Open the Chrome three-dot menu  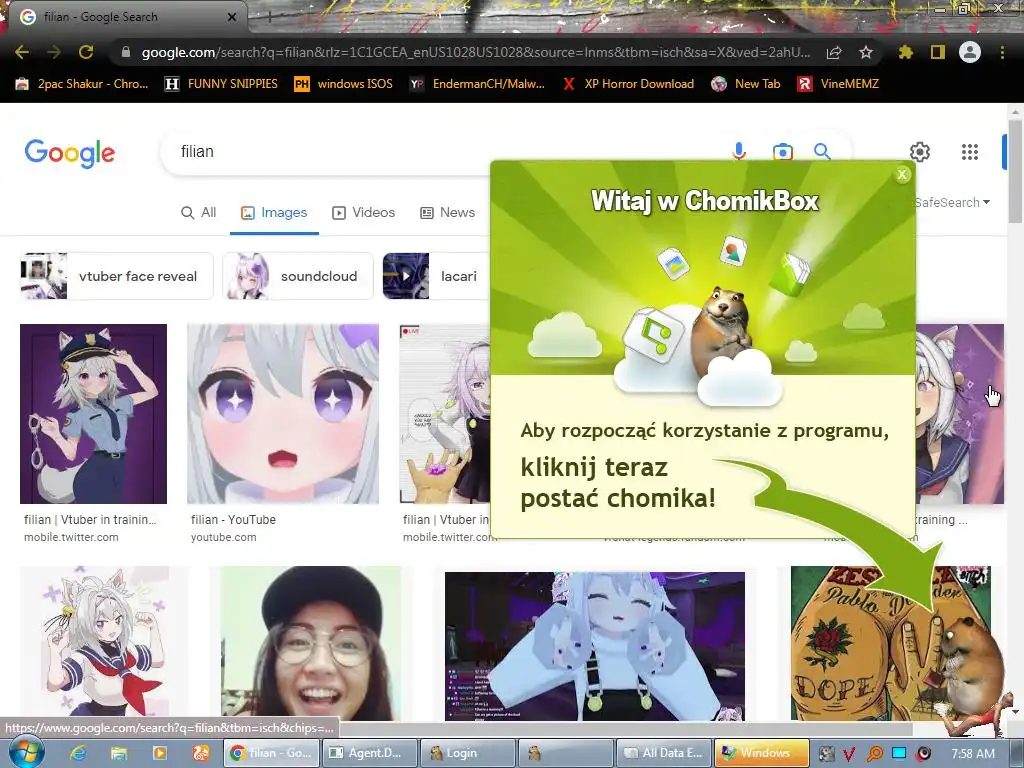coord(1002,52)
